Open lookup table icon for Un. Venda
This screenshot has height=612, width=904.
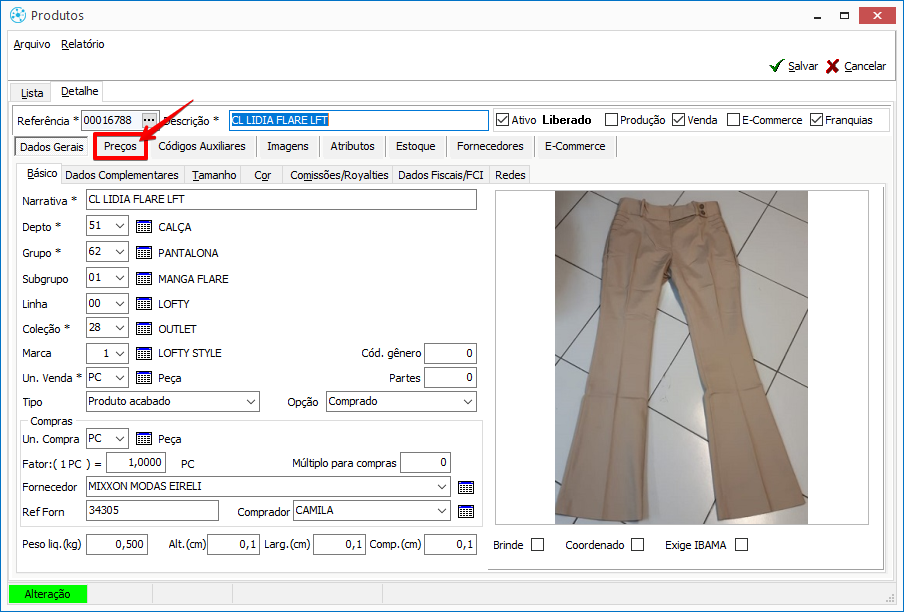(144, 377)
